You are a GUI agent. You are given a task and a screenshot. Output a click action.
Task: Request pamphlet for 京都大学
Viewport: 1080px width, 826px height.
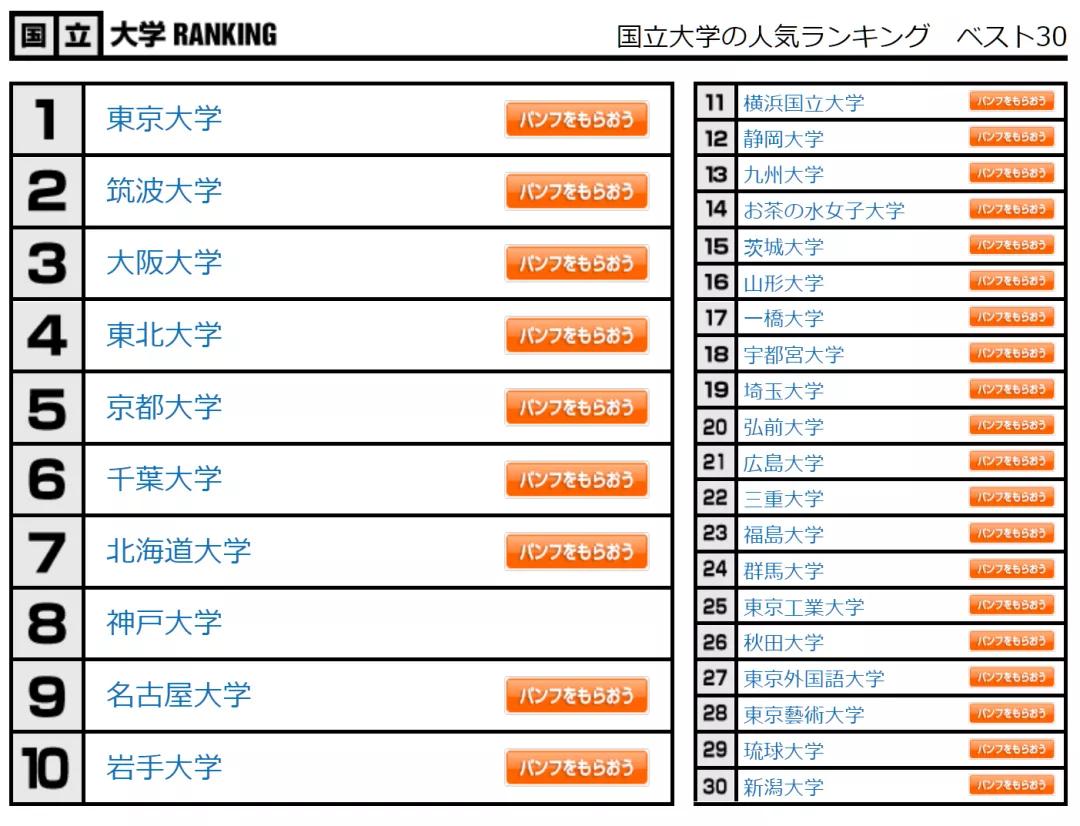point(576,407)
